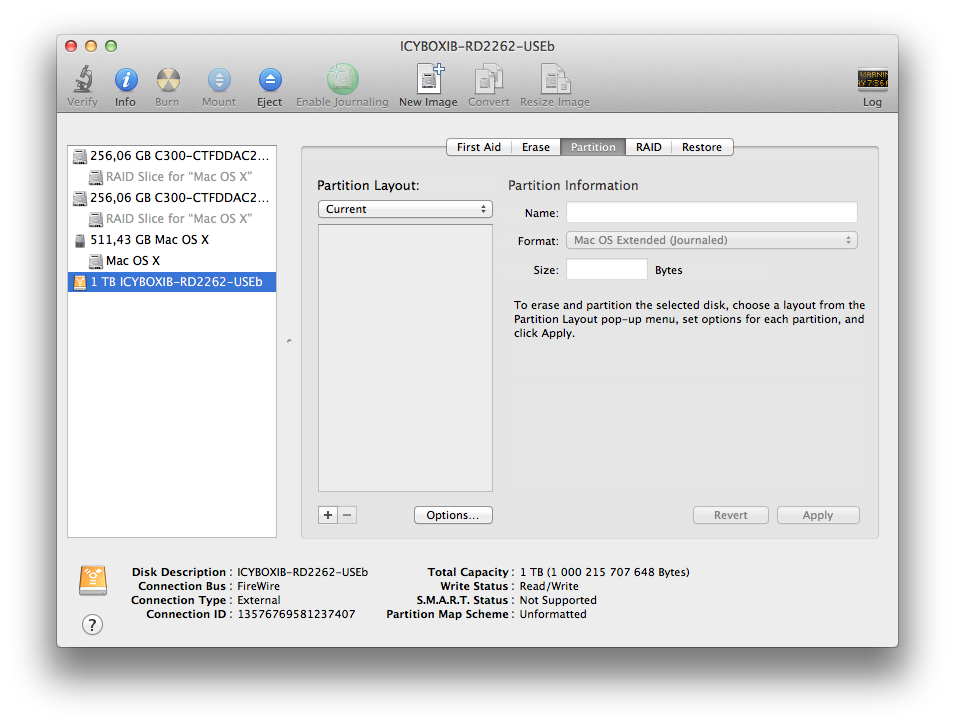Select 1 TB ICYBOXIB-RD2262-USEb disk
Viewport: 955px width, 726px height.
172,282
